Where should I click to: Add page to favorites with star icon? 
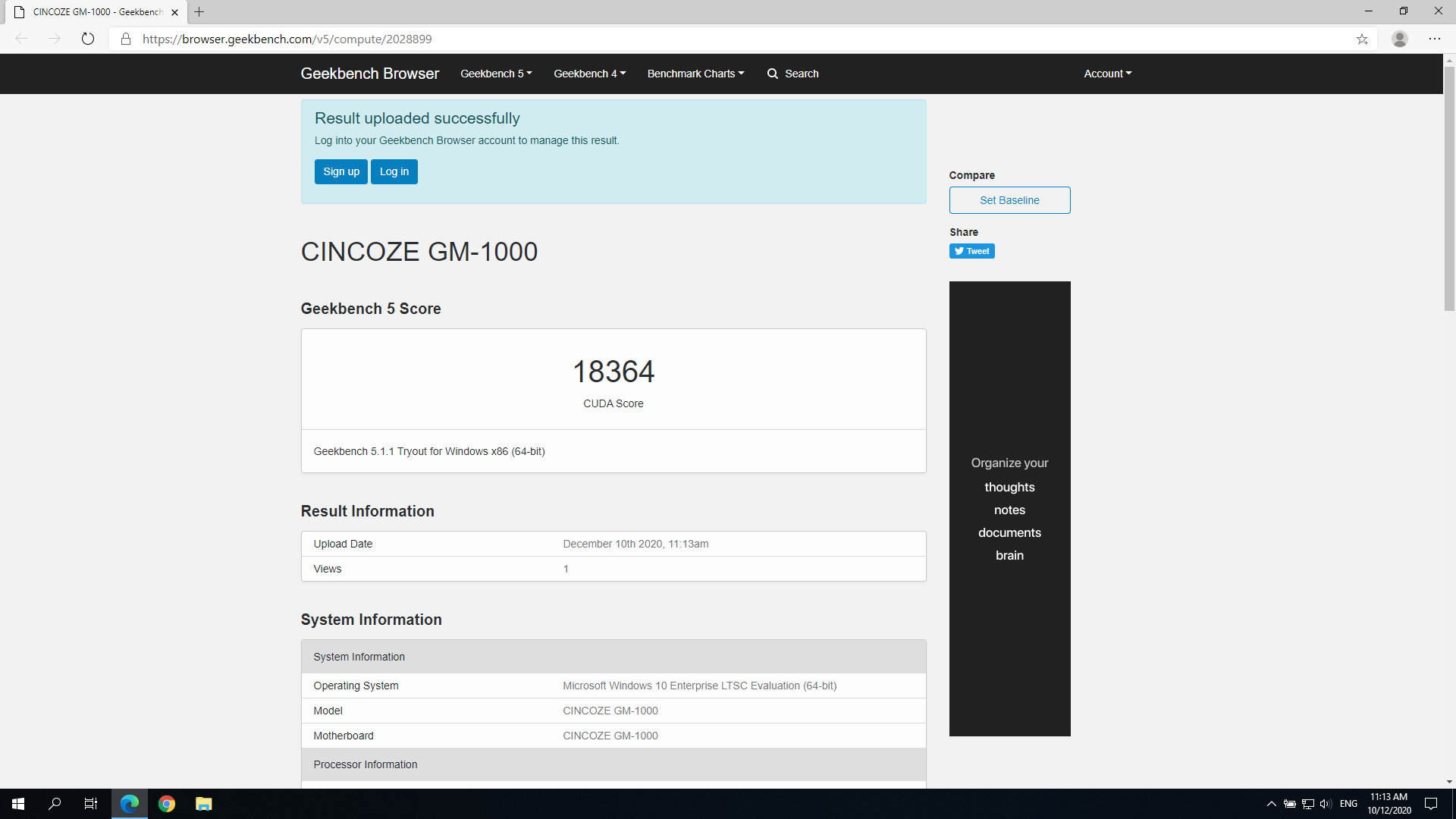[1362, 39]
